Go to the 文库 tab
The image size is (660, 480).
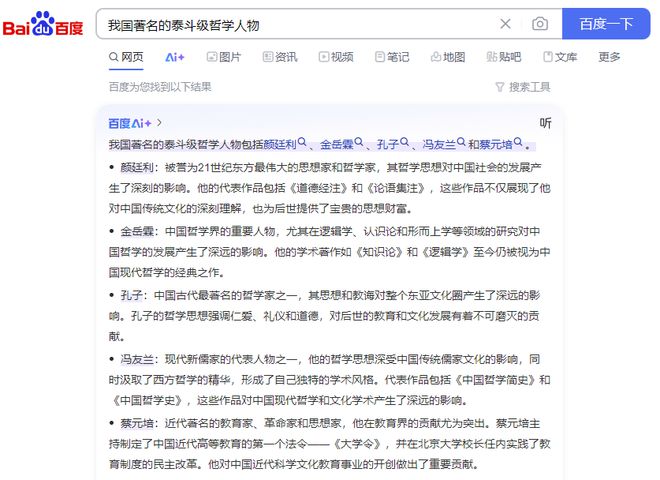pyautogui.click(x=560, y=57)
